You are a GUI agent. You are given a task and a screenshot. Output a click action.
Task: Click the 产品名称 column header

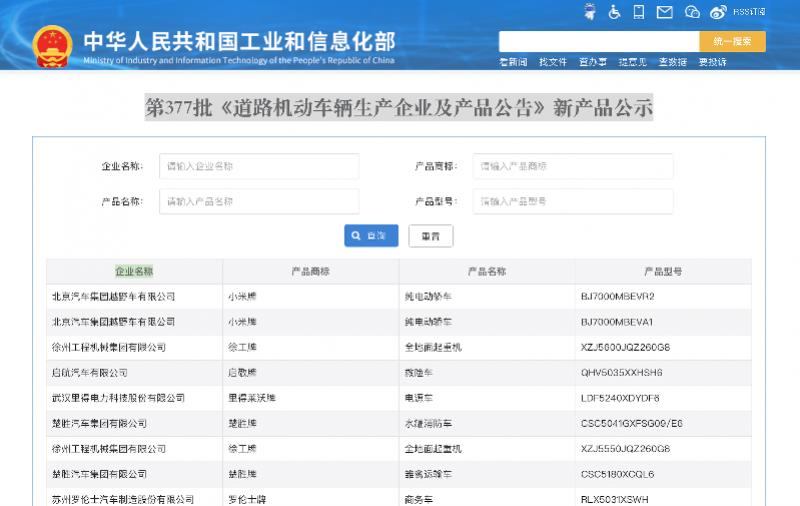487,271
